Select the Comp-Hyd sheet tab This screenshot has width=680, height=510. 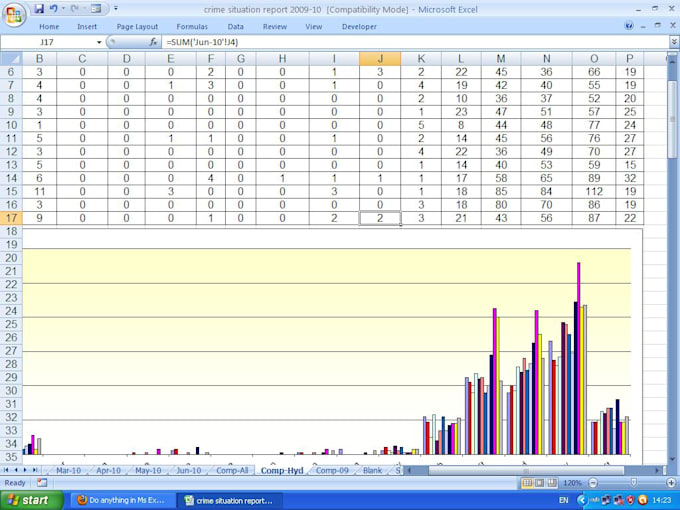pos(282,471)
